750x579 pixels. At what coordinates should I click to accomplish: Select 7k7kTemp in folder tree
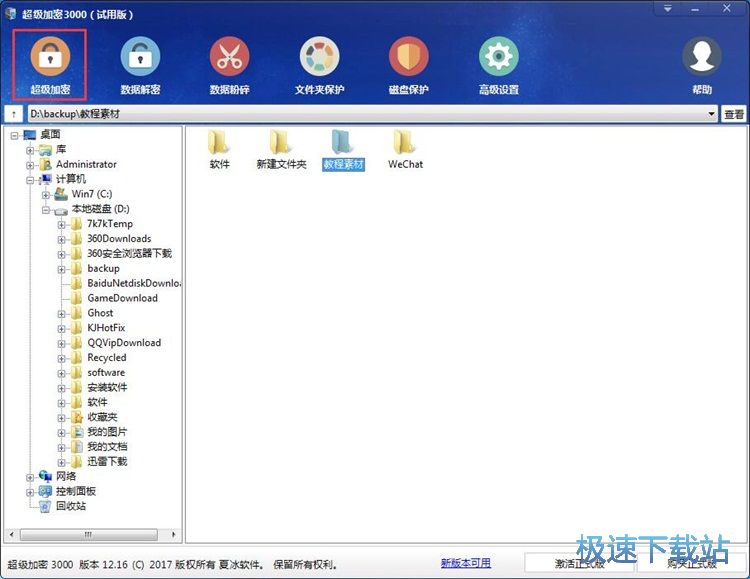point(110,223)
